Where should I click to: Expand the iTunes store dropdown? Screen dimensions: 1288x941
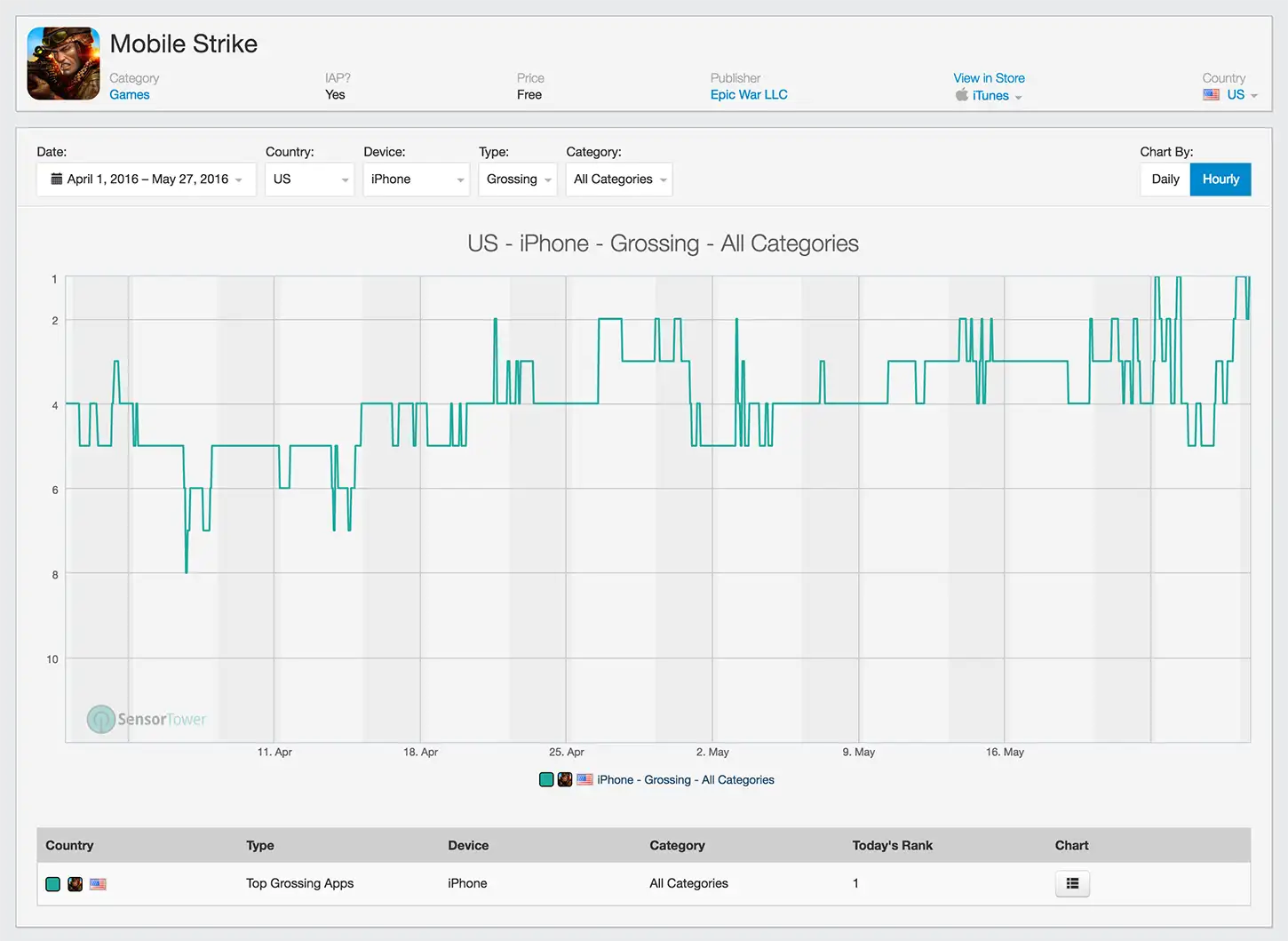pos(997,96)
